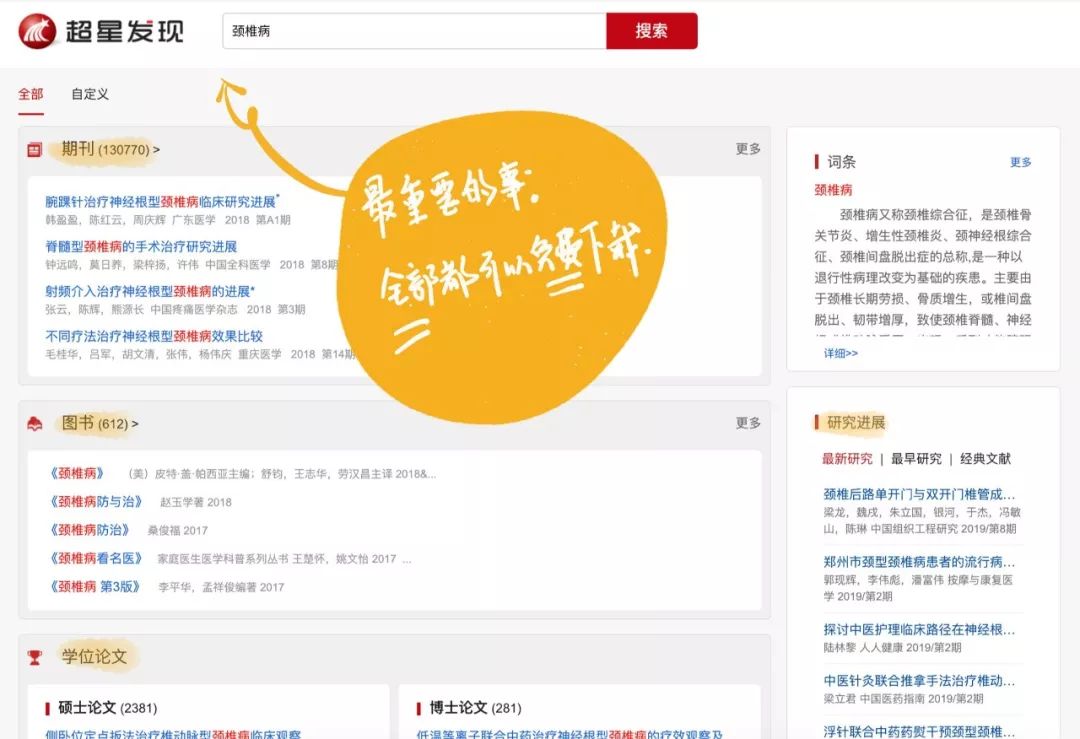Open 探讨中医护理临床路径在神经根… article

920,629
